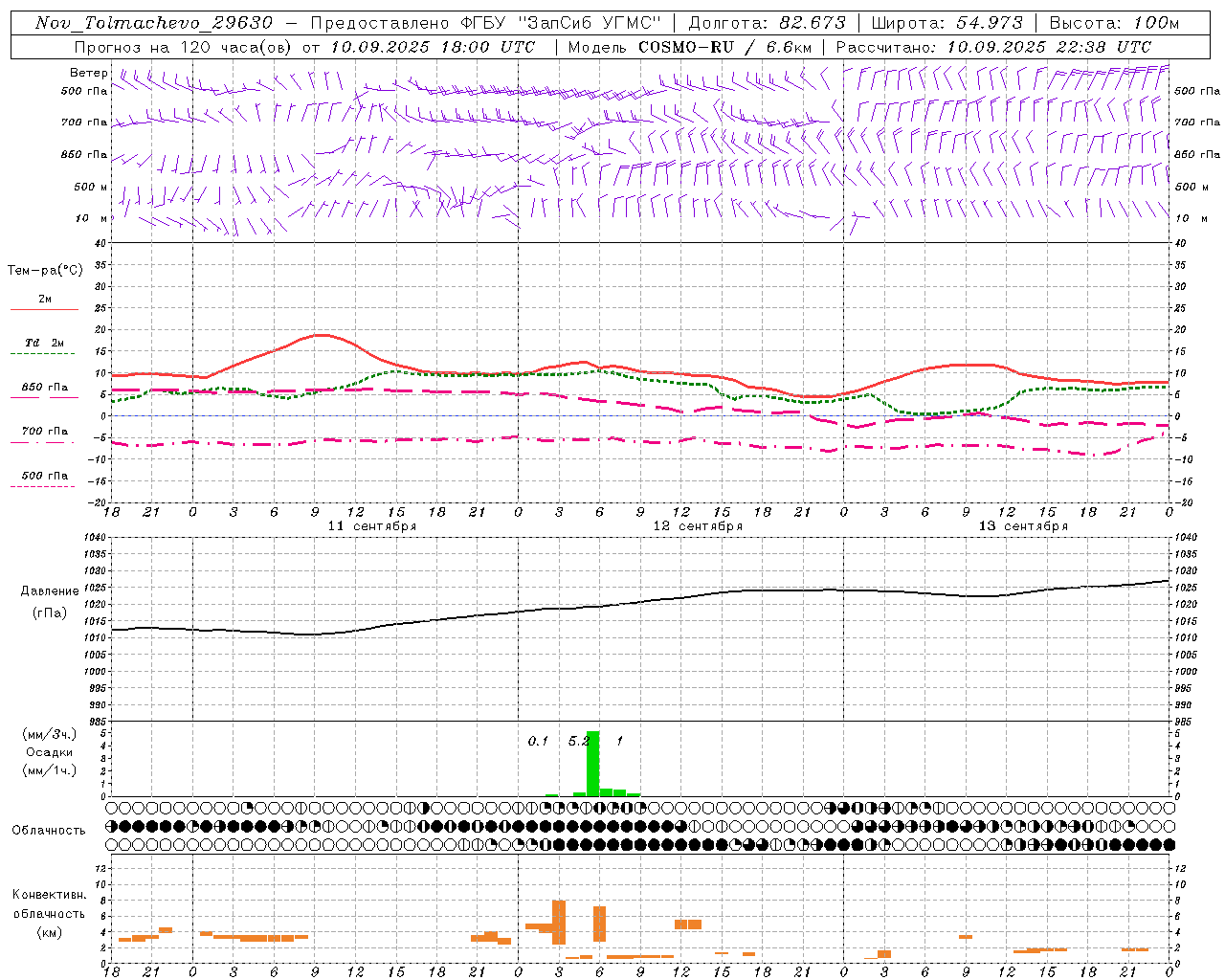Click the Осадки precipitation panel label

[x=49, y=752]
